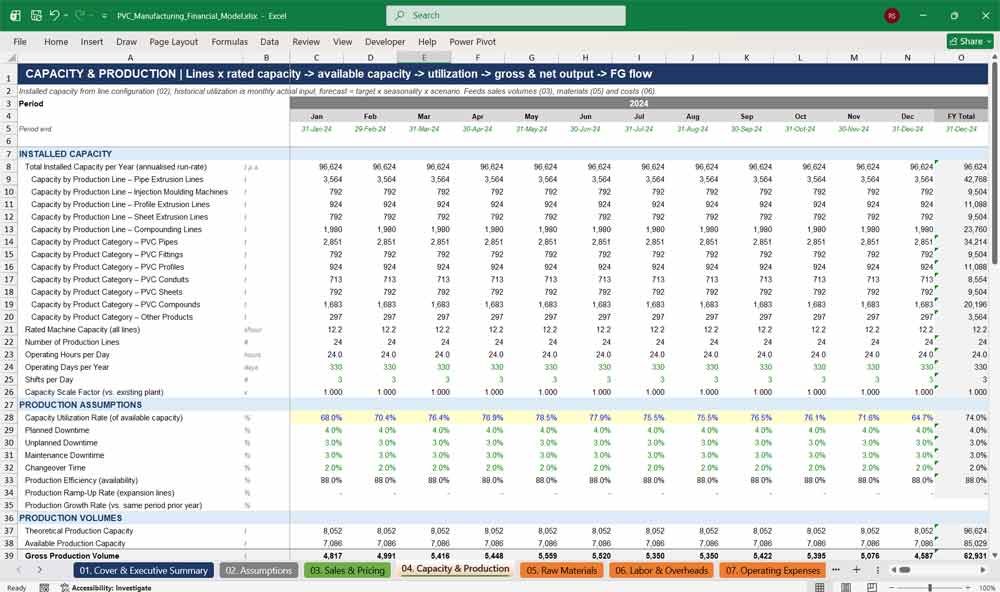Switch to 01. Cover & Executive Summary sheet
Screen dimensions: 1000x592
143,570
